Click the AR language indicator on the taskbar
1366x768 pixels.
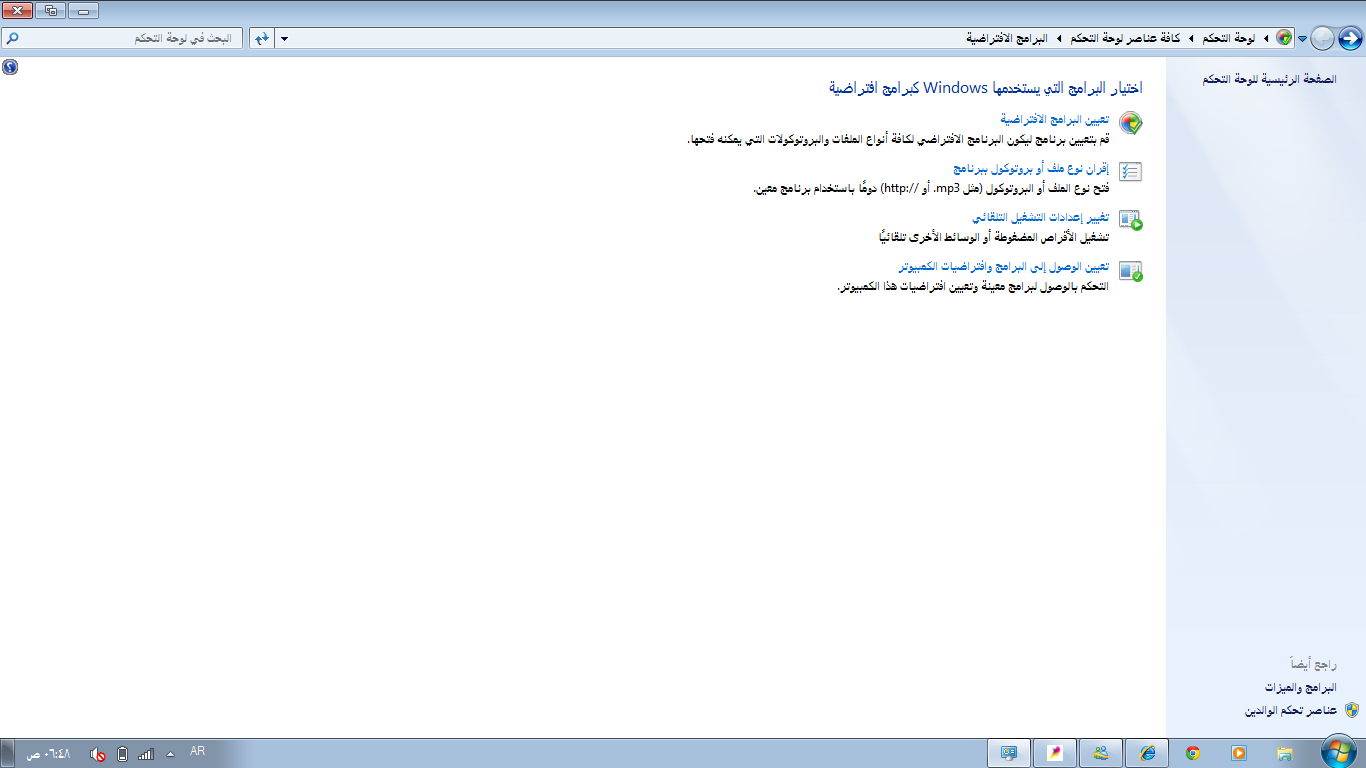pos(197,750)
